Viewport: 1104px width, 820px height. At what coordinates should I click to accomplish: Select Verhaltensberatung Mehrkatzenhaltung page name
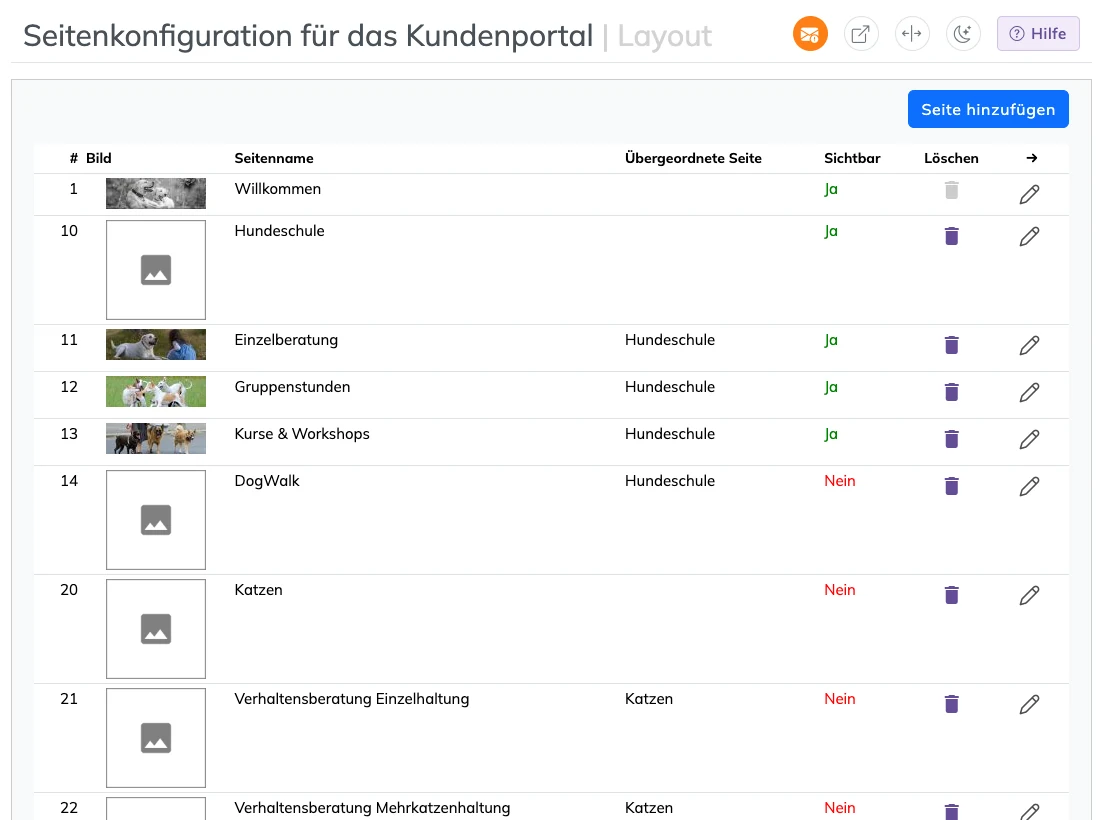372,809
